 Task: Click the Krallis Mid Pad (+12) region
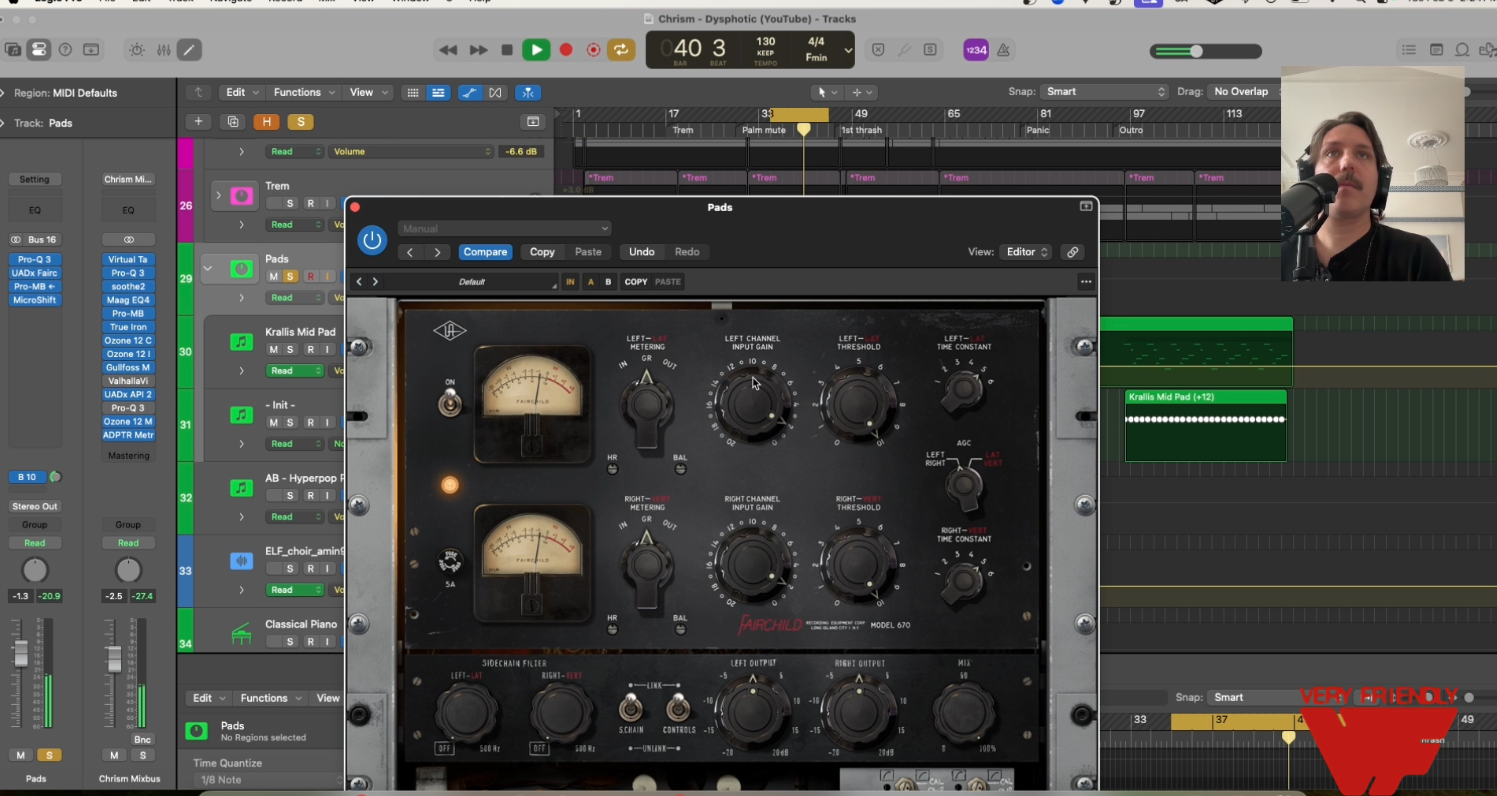click(x=1206, y=425)
